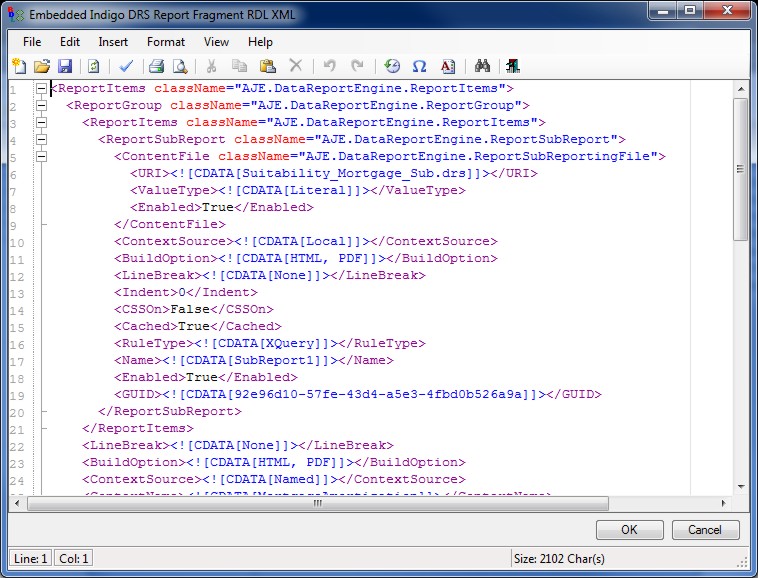Click the Print toolbar icon
The width and height of the screenshot is (758, 578).
point(157,66)
